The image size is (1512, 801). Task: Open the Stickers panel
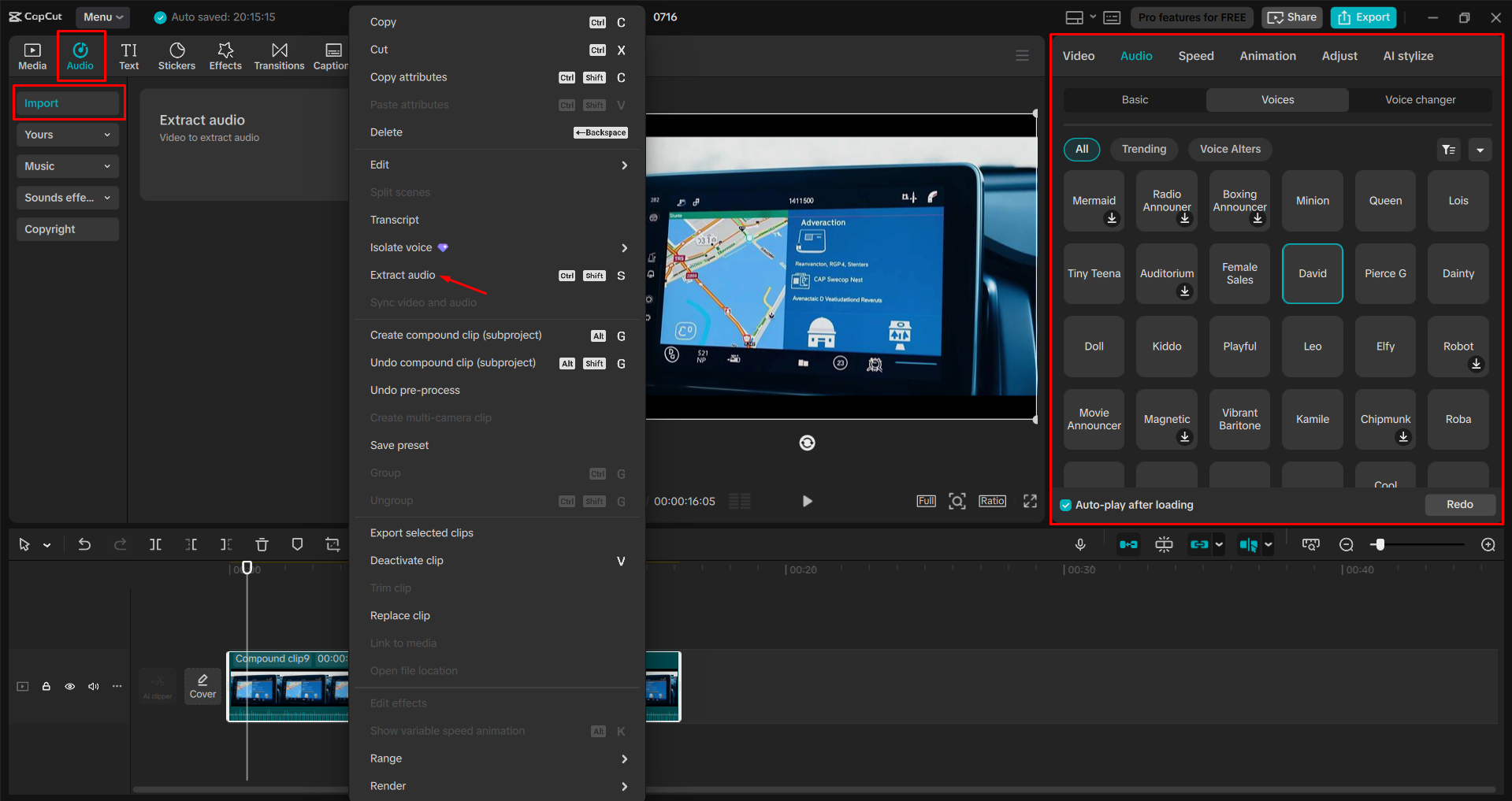[x=176, y=55]
